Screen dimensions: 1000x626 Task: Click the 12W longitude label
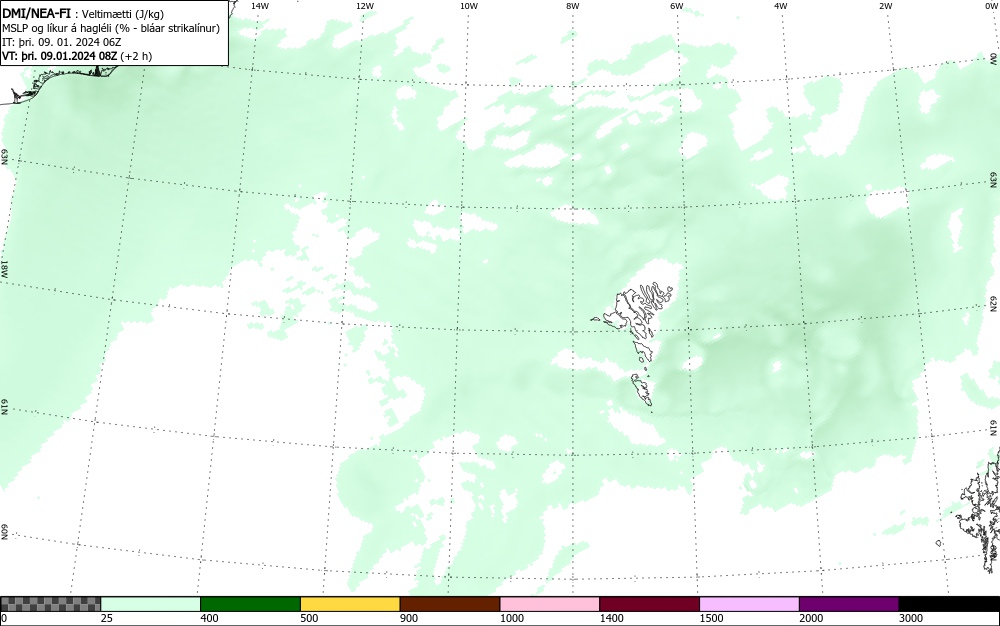(x=365, y=6)
